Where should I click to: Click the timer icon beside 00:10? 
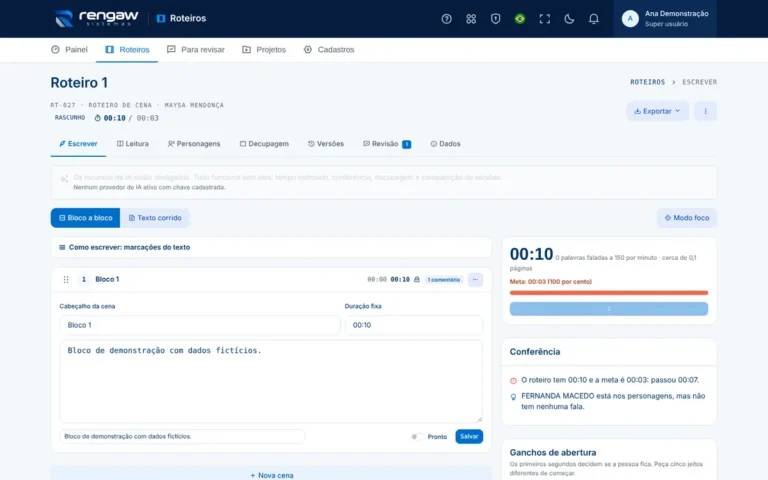coord(97,118)
